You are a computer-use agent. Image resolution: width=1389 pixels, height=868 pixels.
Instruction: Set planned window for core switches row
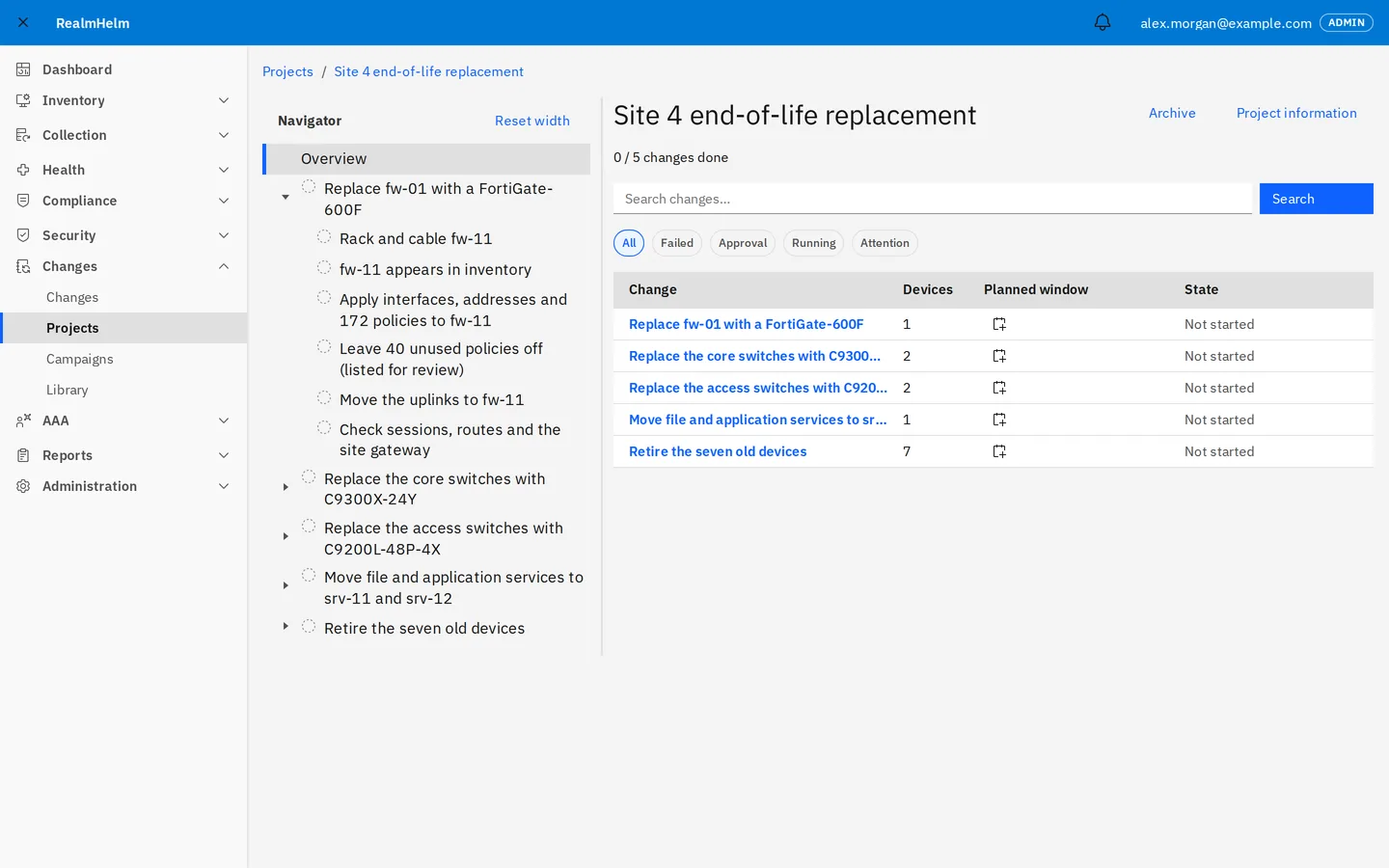(x=999, y=356)
